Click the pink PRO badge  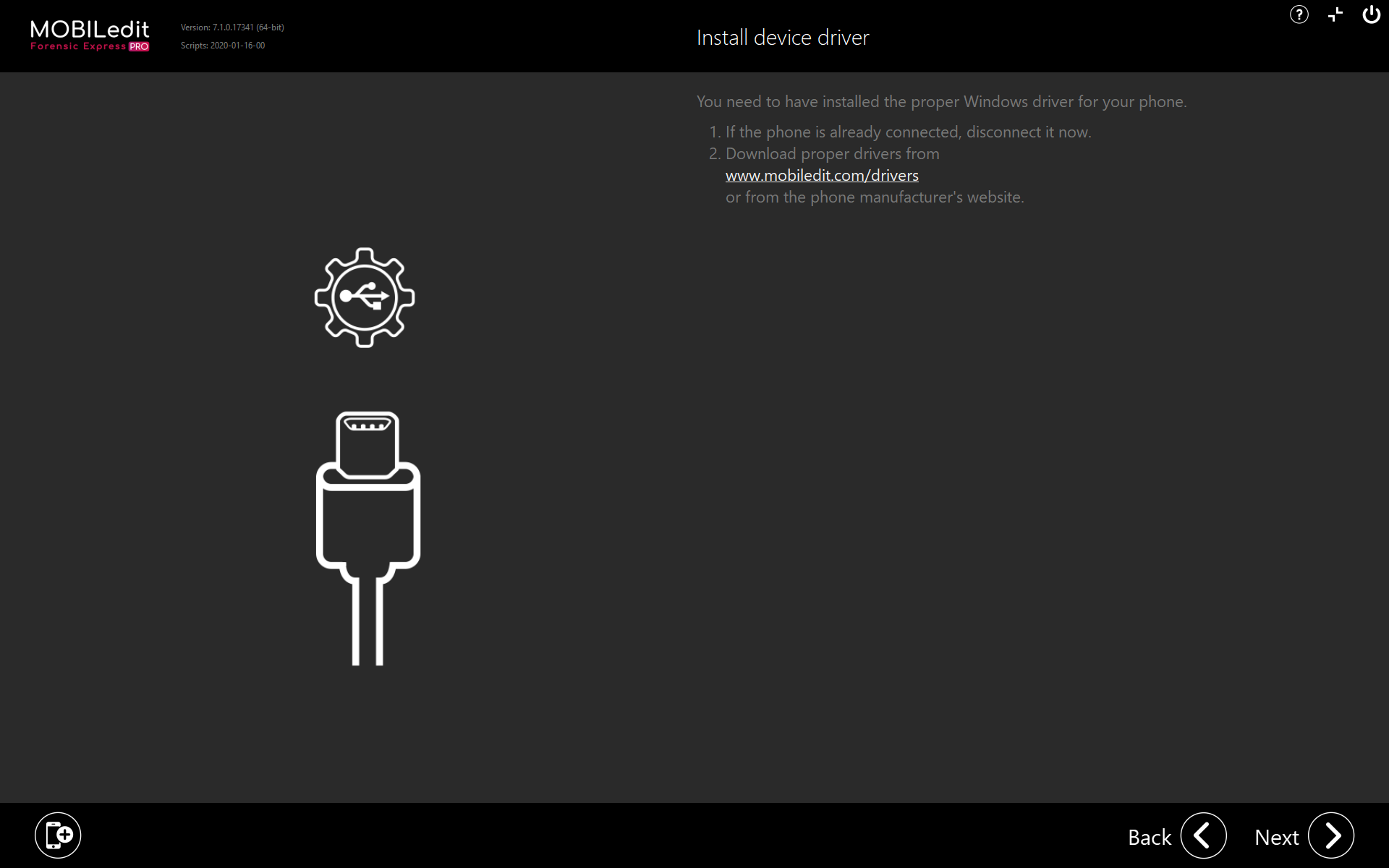[x=139, y=47]
